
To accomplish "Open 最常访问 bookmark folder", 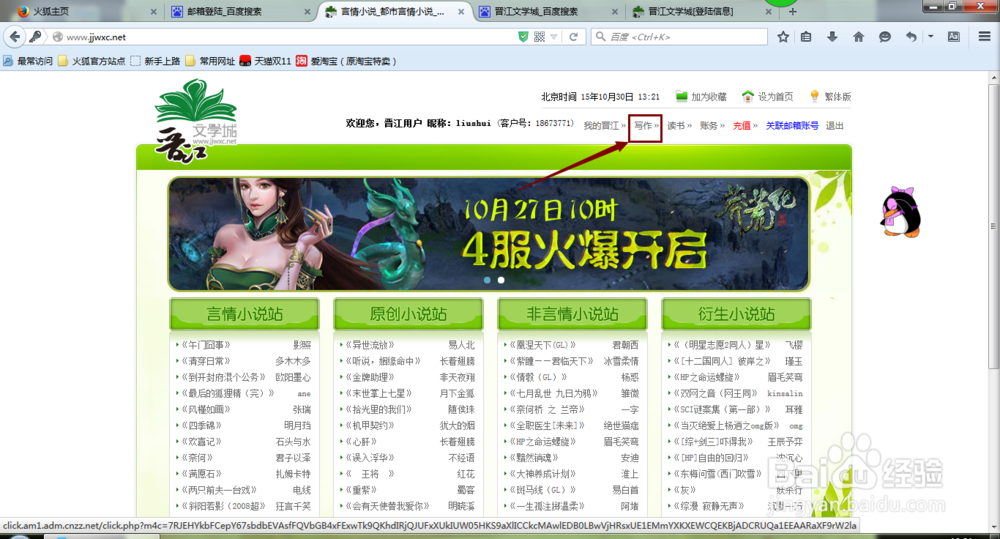I will (28, 61).
